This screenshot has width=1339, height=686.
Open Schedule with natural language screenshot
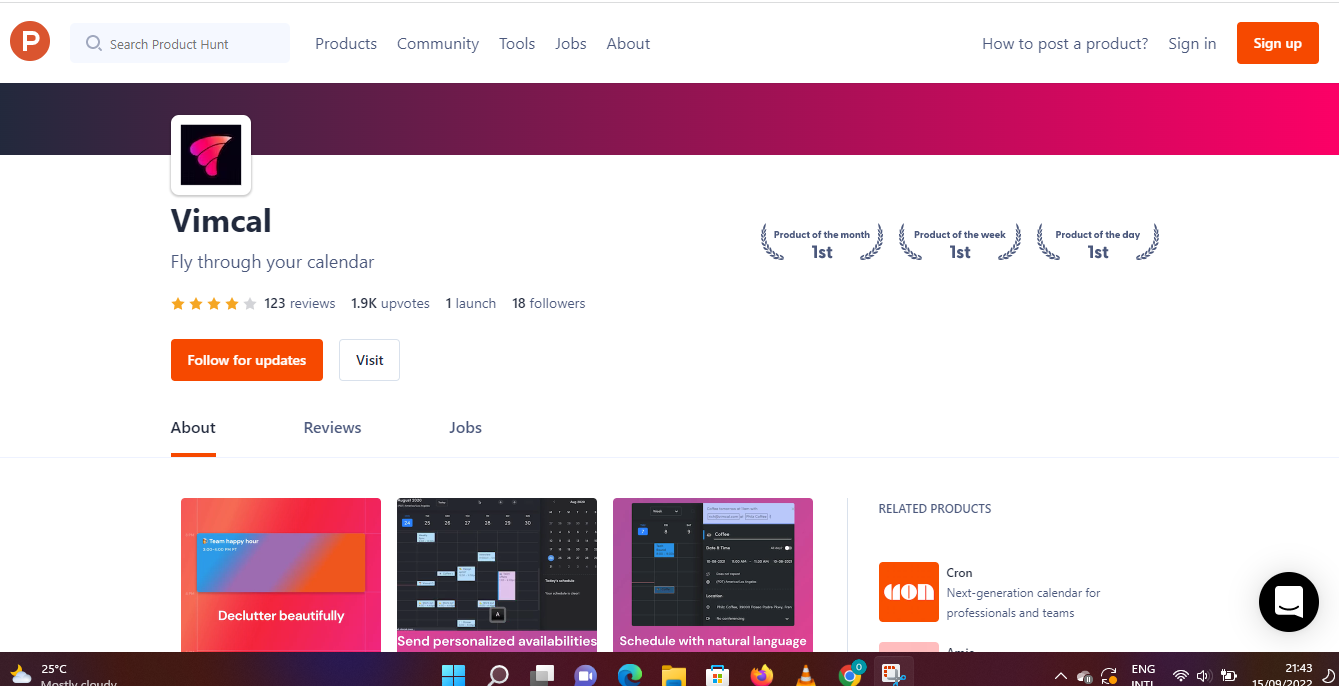(713, 575)
